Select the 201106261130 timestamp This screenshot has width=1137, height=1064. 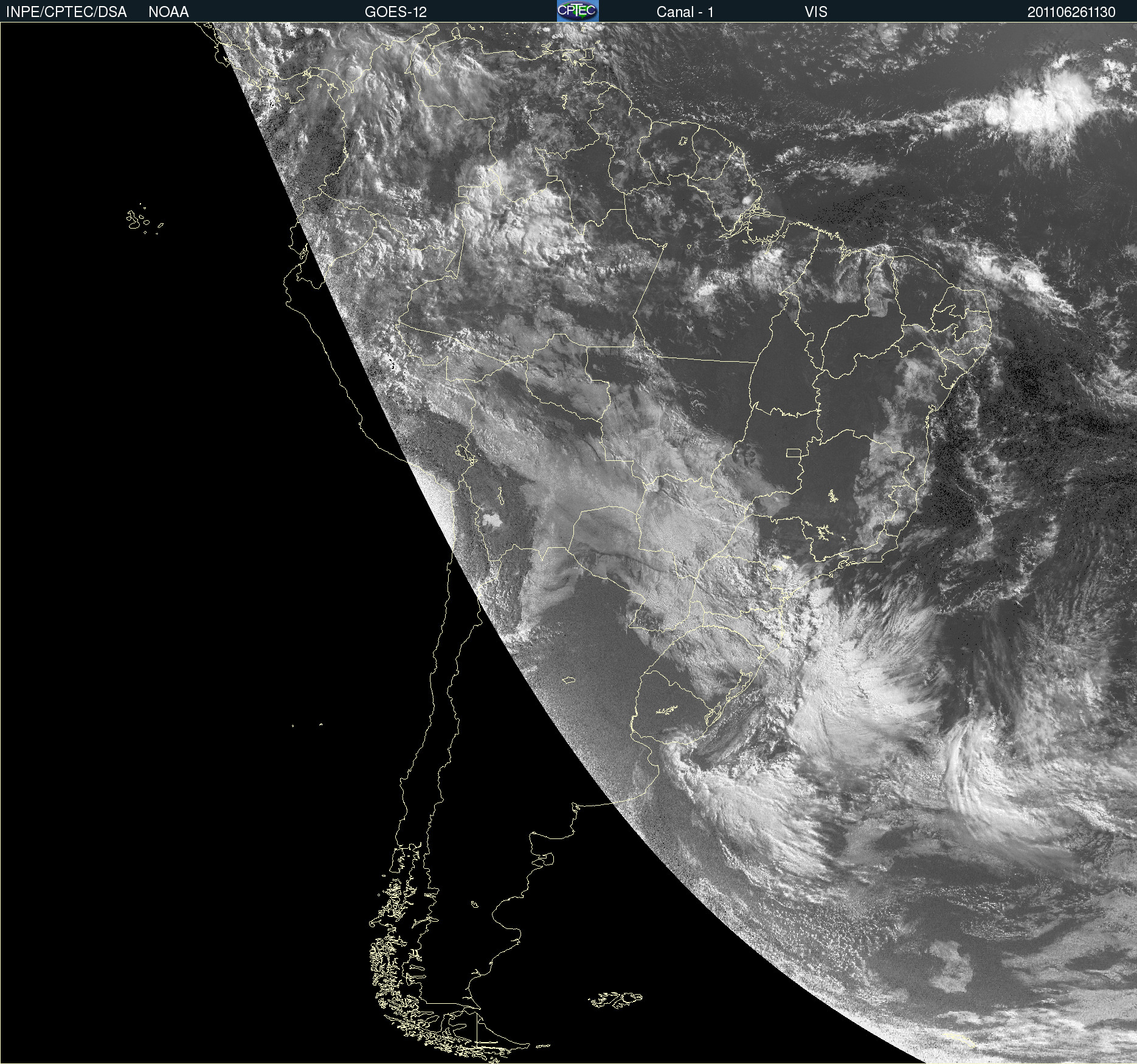coord(1071,12)
